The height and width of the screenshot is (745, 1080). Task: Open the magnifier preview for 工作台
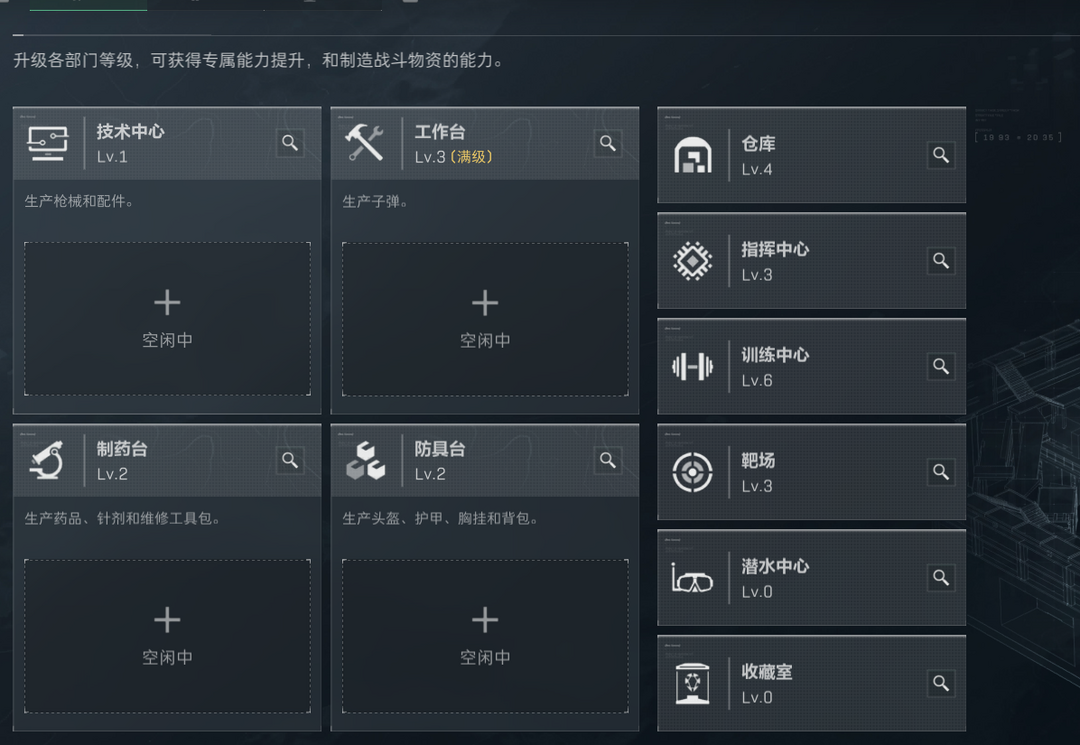click(x=608, y=143)
